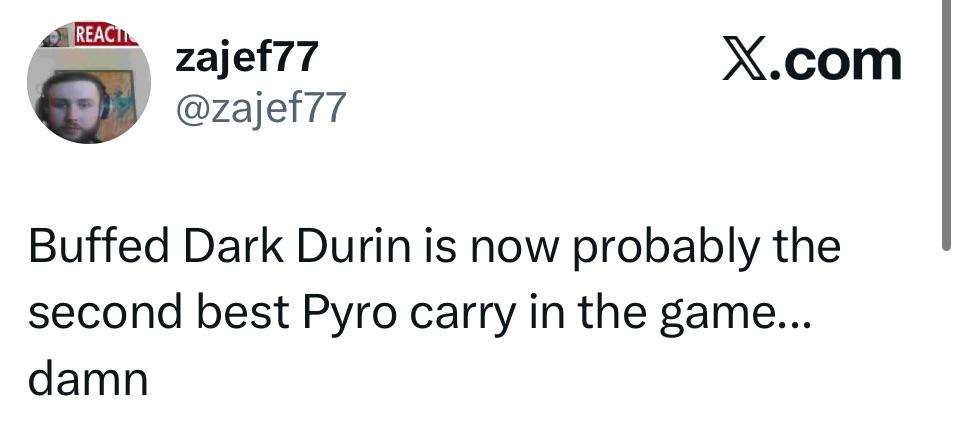Screen dimensions: 960x432
Task: Select the red REACT banner on avatar
Action: pos(105,34)
